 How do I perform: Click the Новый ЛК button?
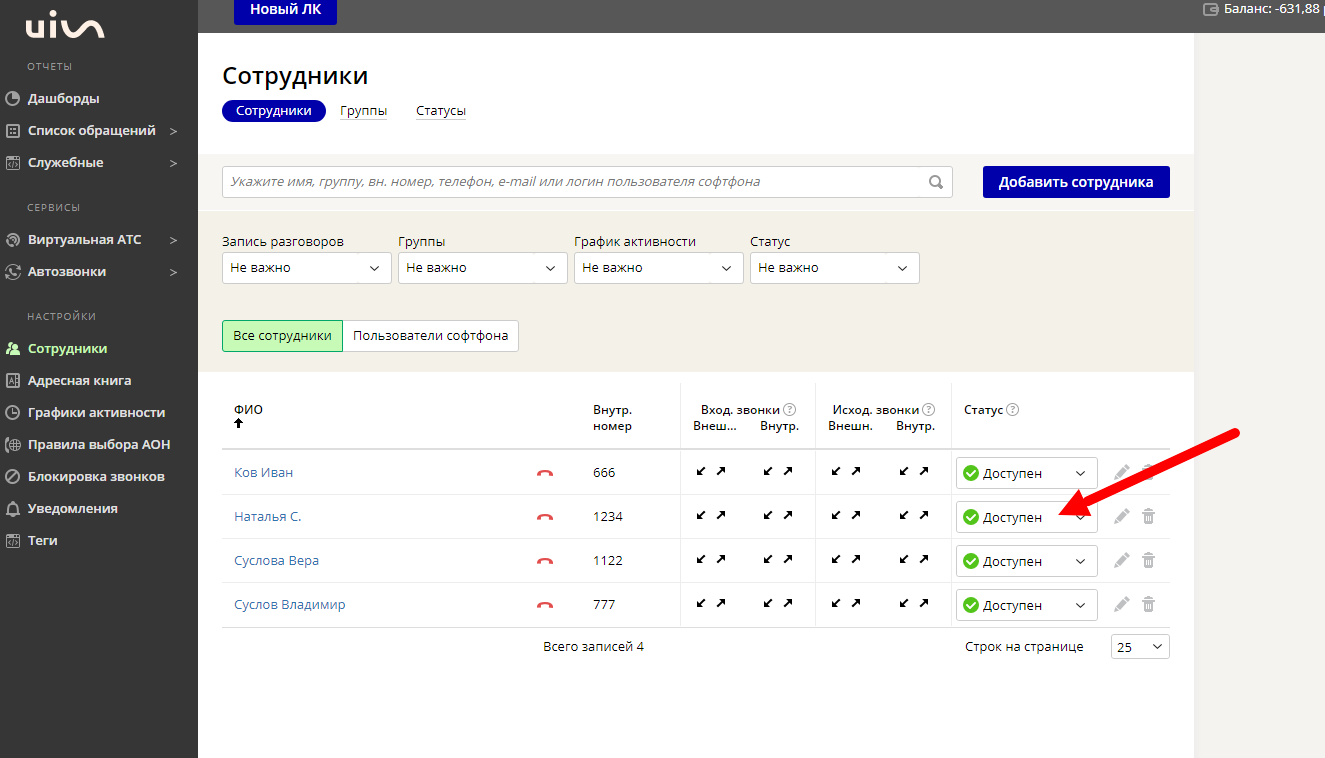click(x=285, y=11)
